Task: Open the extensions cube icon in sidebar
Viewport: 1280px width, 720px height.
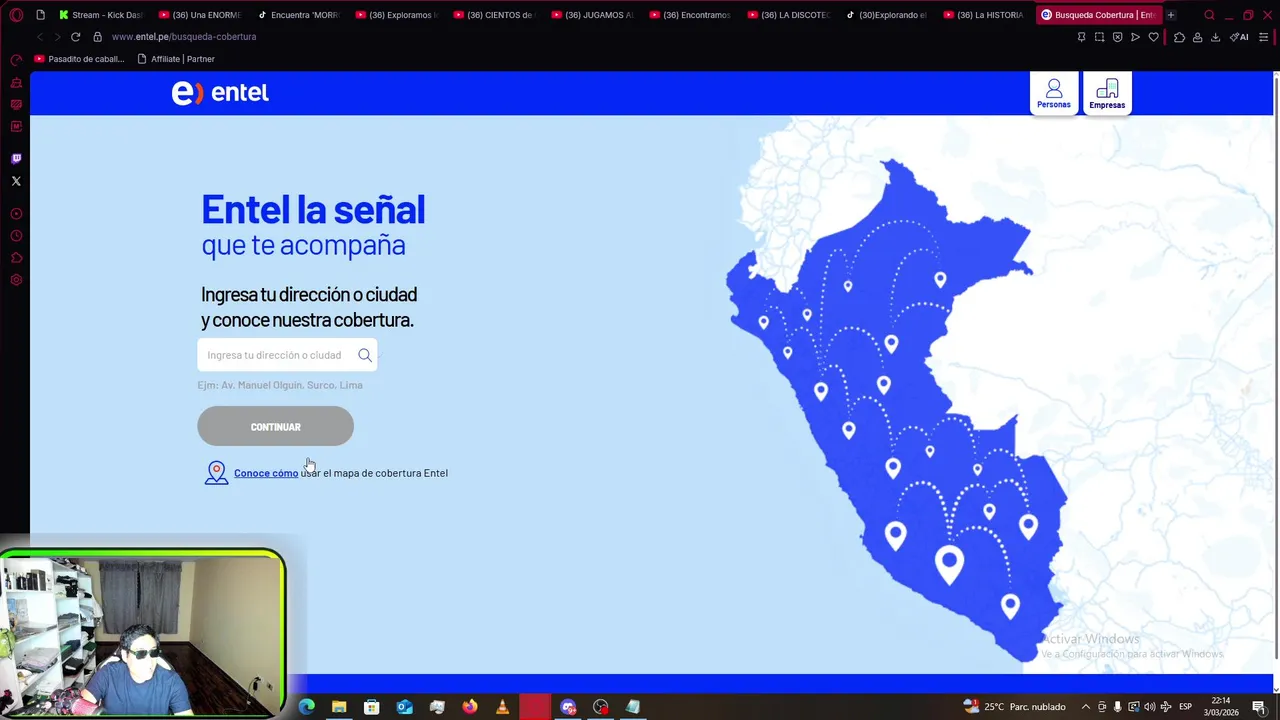Action: click(16, 258)
